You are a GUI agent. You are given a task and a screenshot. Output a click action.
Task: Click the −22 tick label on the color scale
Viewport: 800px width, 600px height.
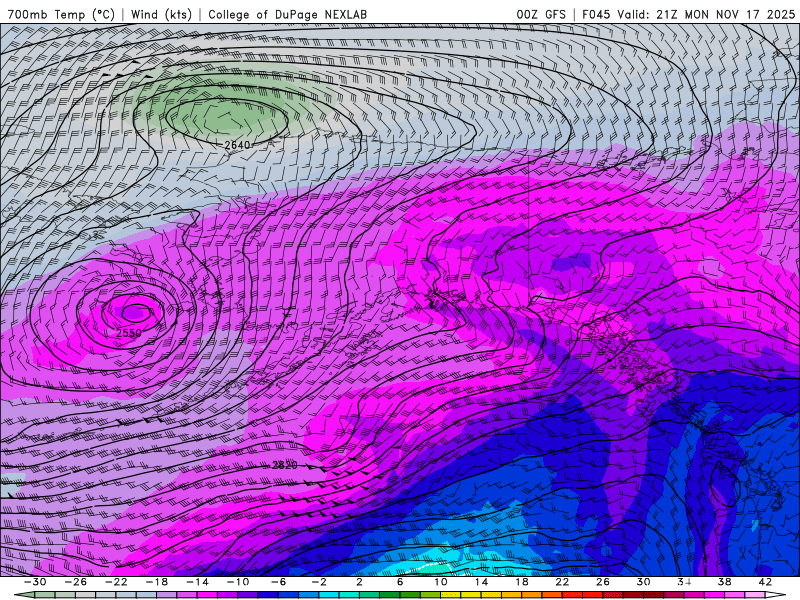pyautogui.click(x=116, y=582)
